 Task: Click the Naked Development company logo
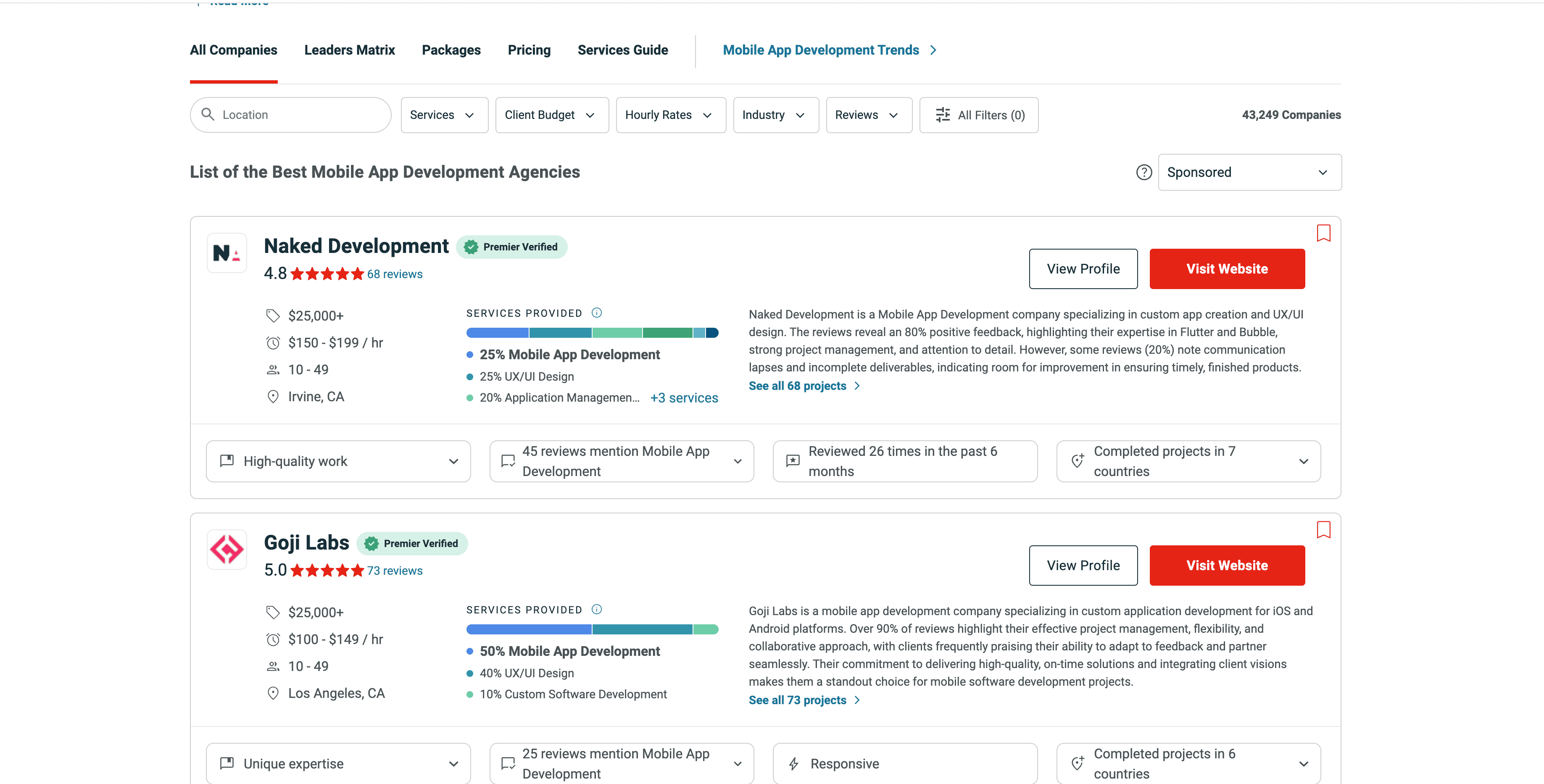coord(227,253)
